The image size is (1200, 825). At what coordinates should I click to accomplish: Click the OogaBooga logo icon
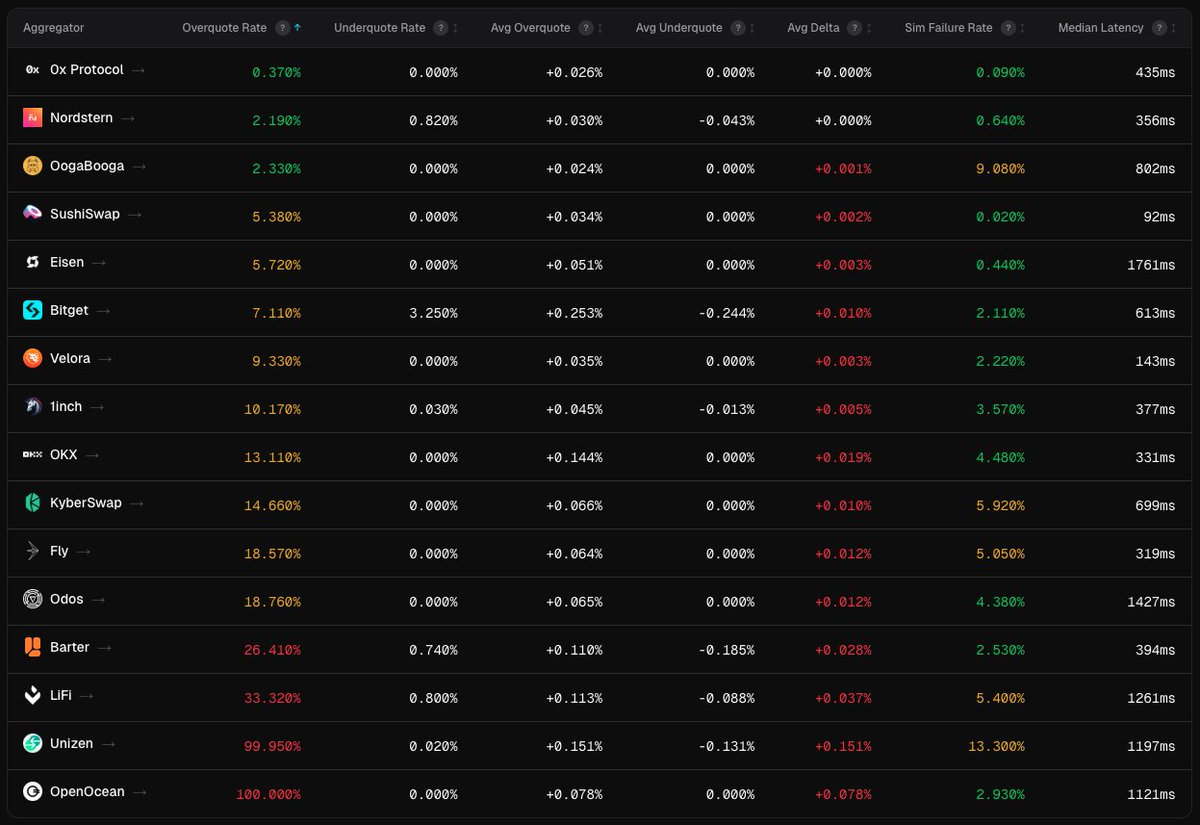click(32, 166)
